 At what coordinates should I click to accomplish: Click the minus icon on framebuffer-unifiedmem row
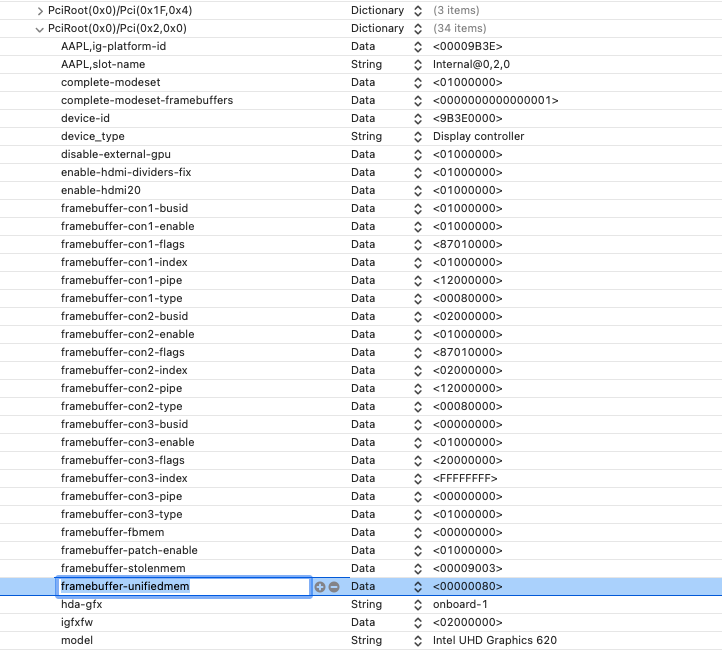[334, 587]
